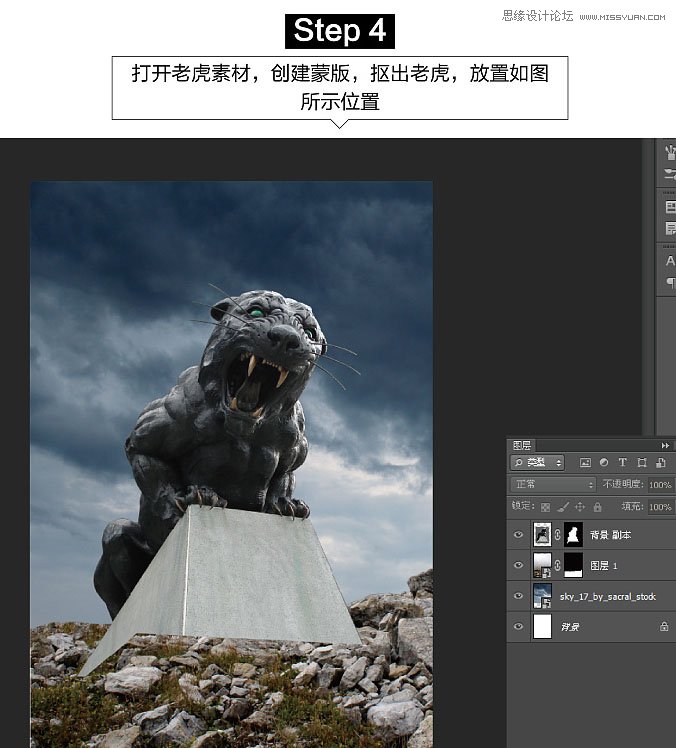Click the adjustment layer filter icon
The height and width of the screenshot is (748, 676).
(604, 463)
